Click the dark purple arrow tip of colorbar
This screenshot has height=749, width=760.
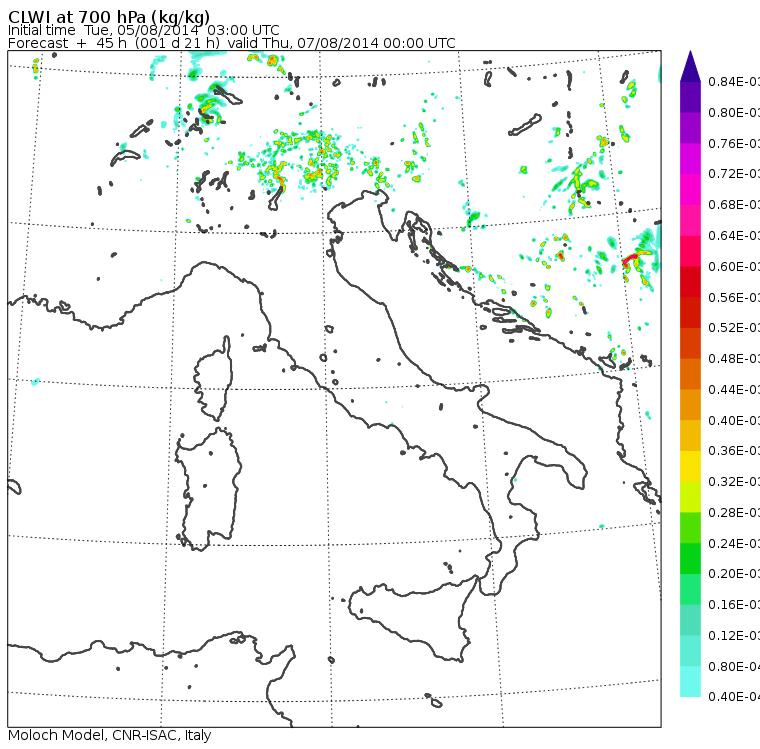click(x=690, y=67)
